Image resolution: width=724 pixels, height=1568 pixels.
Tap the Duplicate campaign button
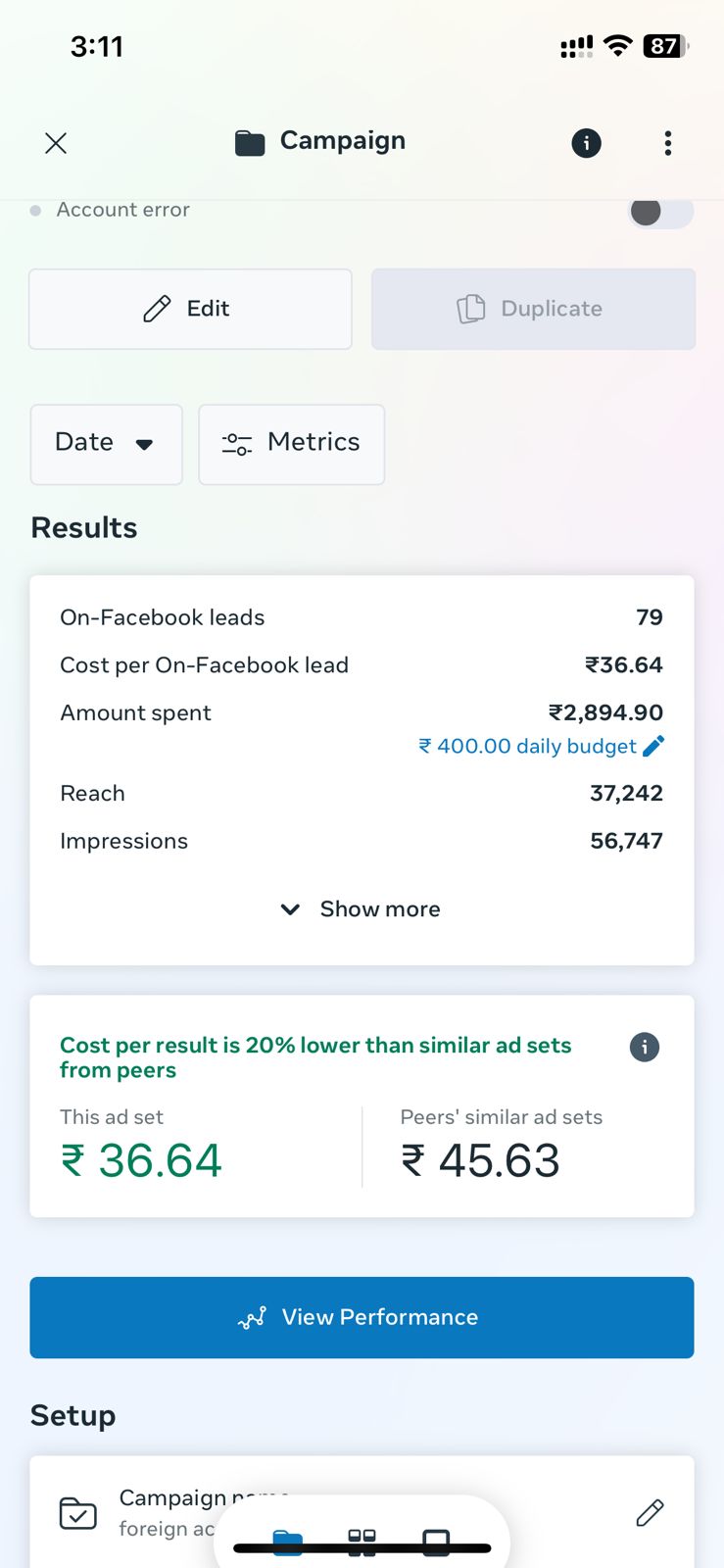[533, 309]
